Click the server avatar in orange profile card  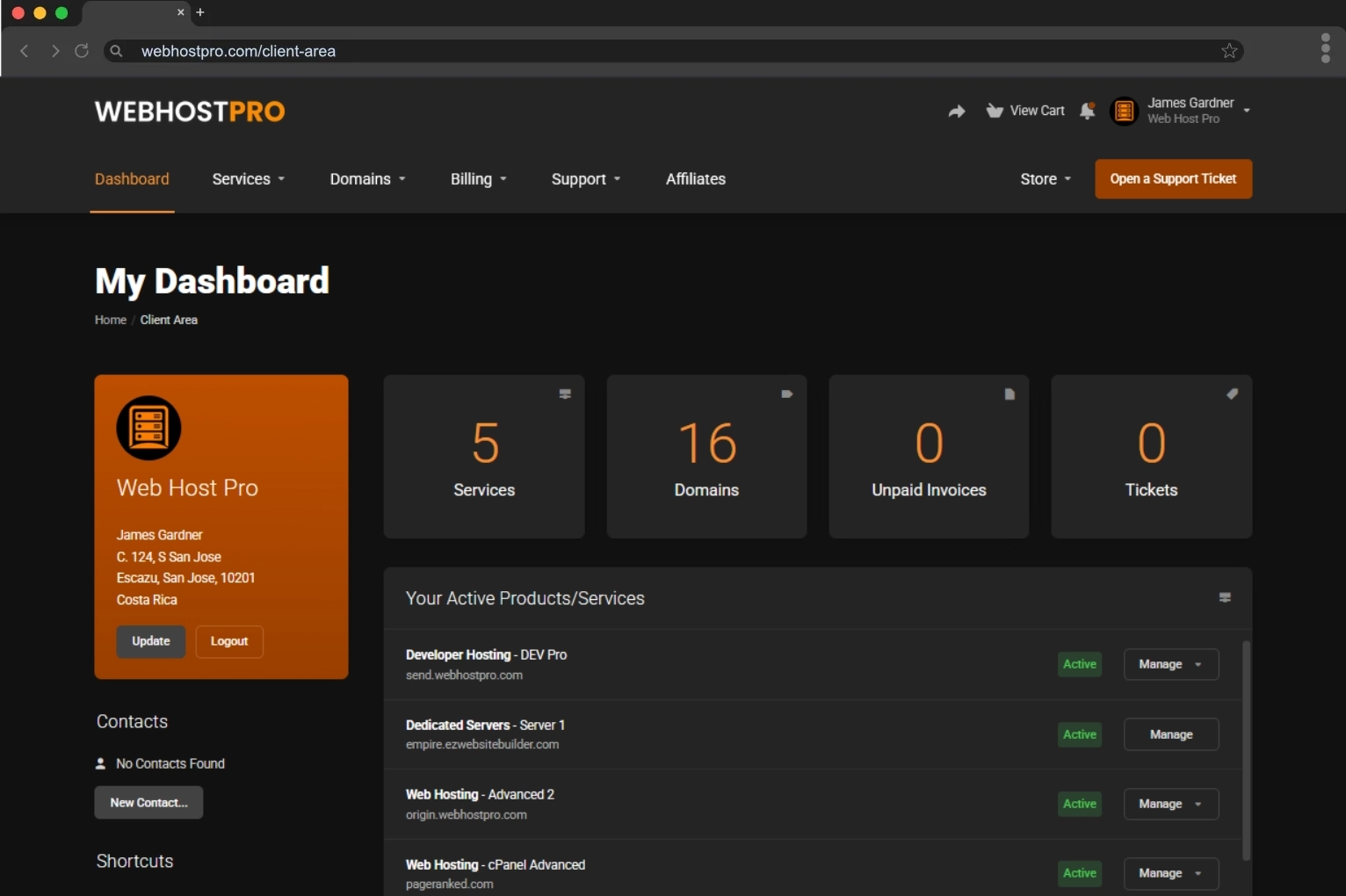coord(148,428)
